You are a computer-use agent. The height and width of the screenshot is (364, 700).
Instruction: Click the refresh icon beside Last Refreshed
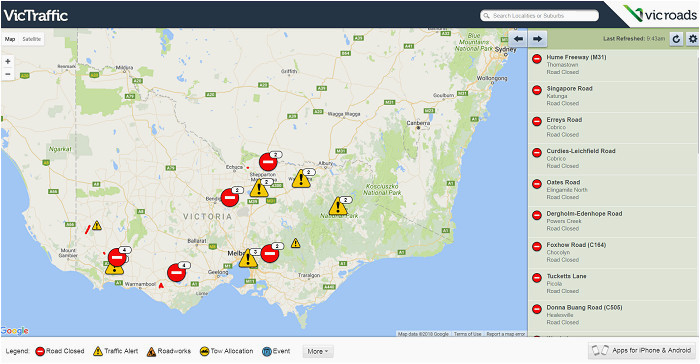pyautogui.click(x=676, y=39)
